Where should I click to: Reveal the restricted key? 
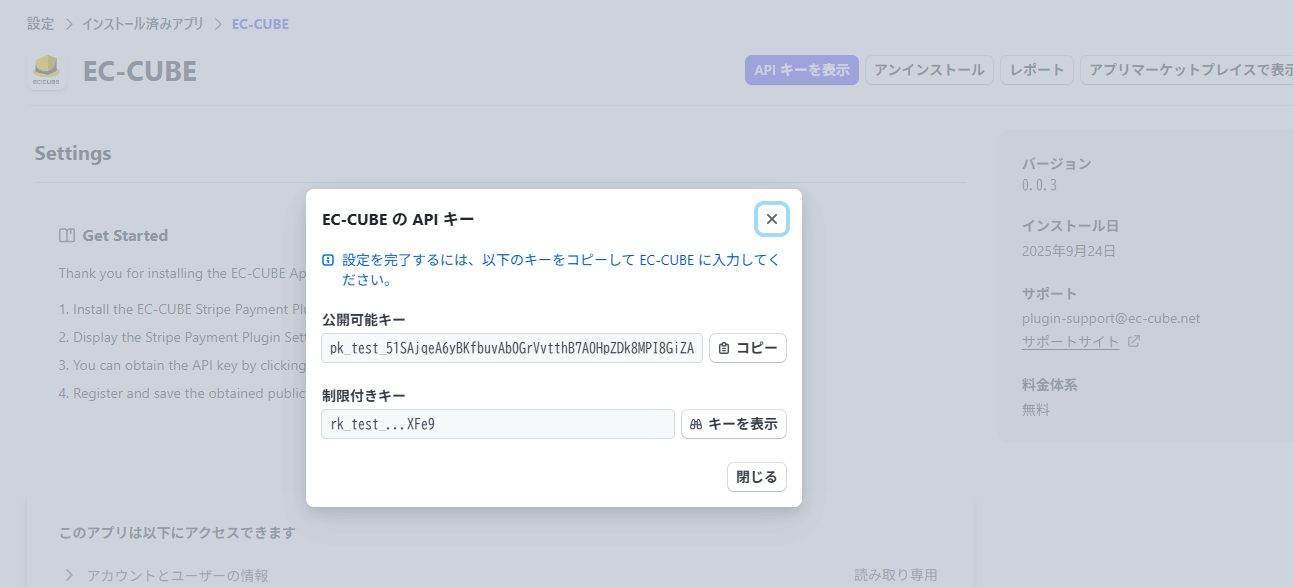pyautogui.click(x=734, y=424)
